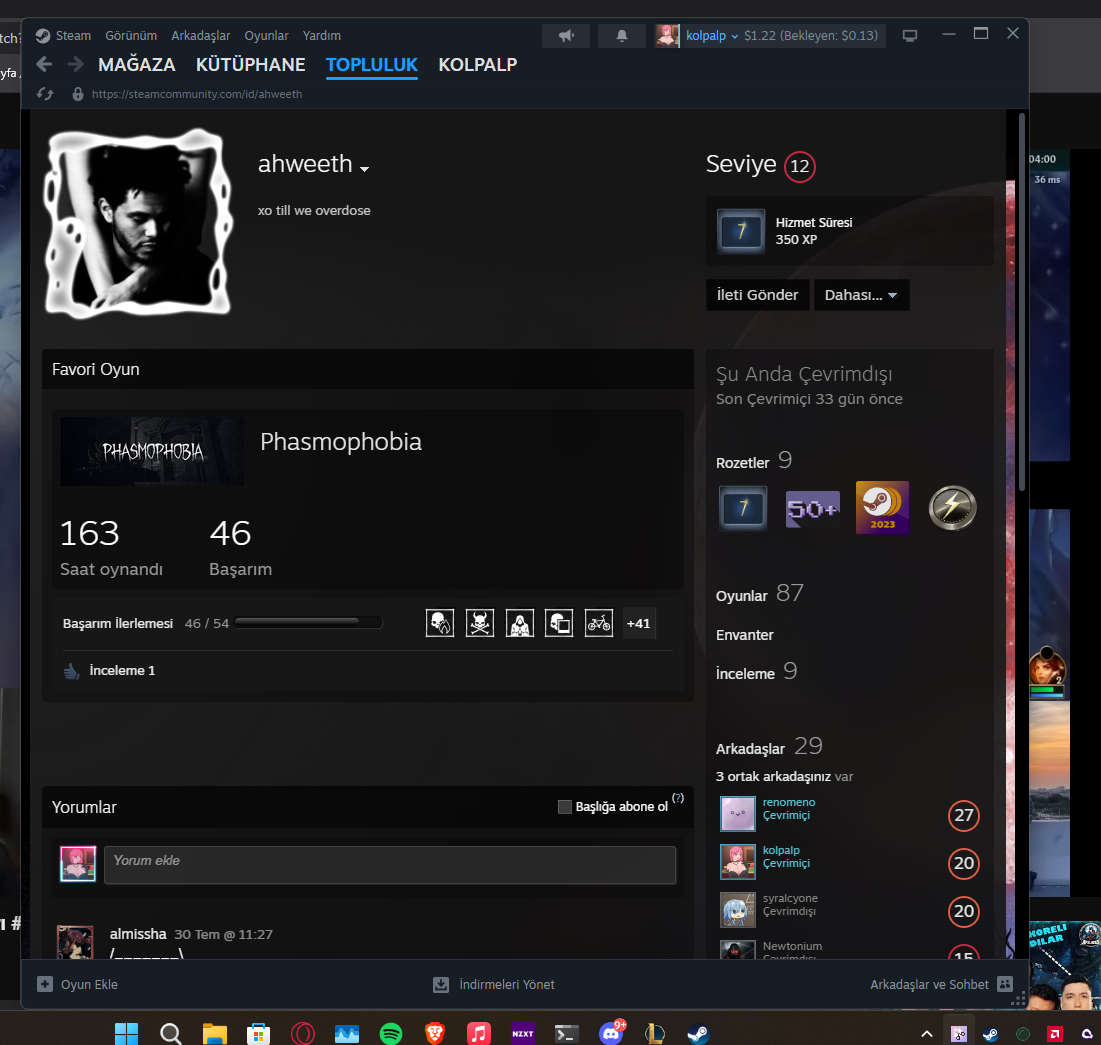Open Windows Start menu
Viewport: 1101px width, 1045px height.
[x=126, y=1033]
